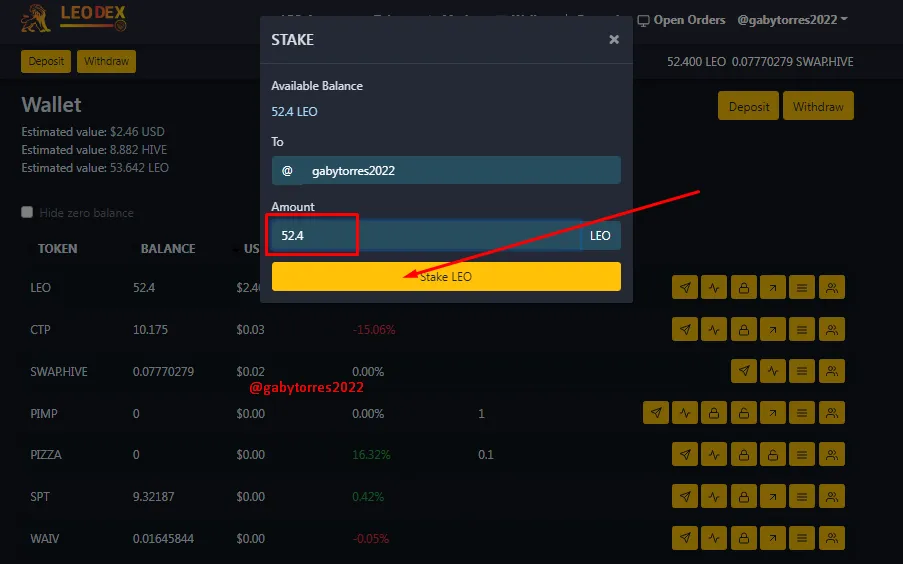
Task: Click the 52.4 LEO available balance value
Action: 294,112
